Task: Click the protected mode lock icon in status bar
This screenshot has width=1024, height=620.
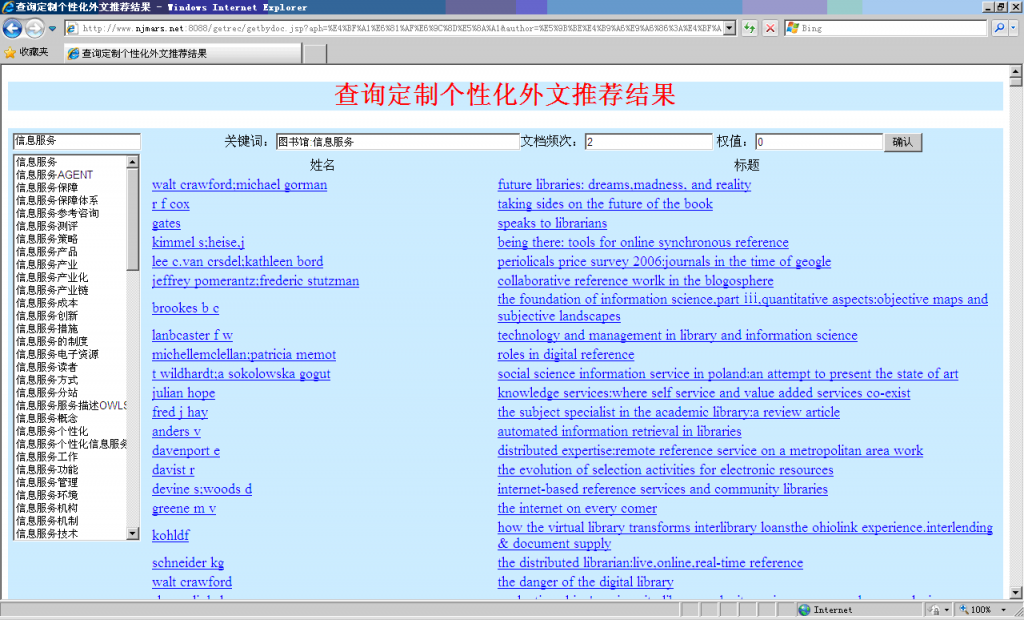Action: coord(935,610)
